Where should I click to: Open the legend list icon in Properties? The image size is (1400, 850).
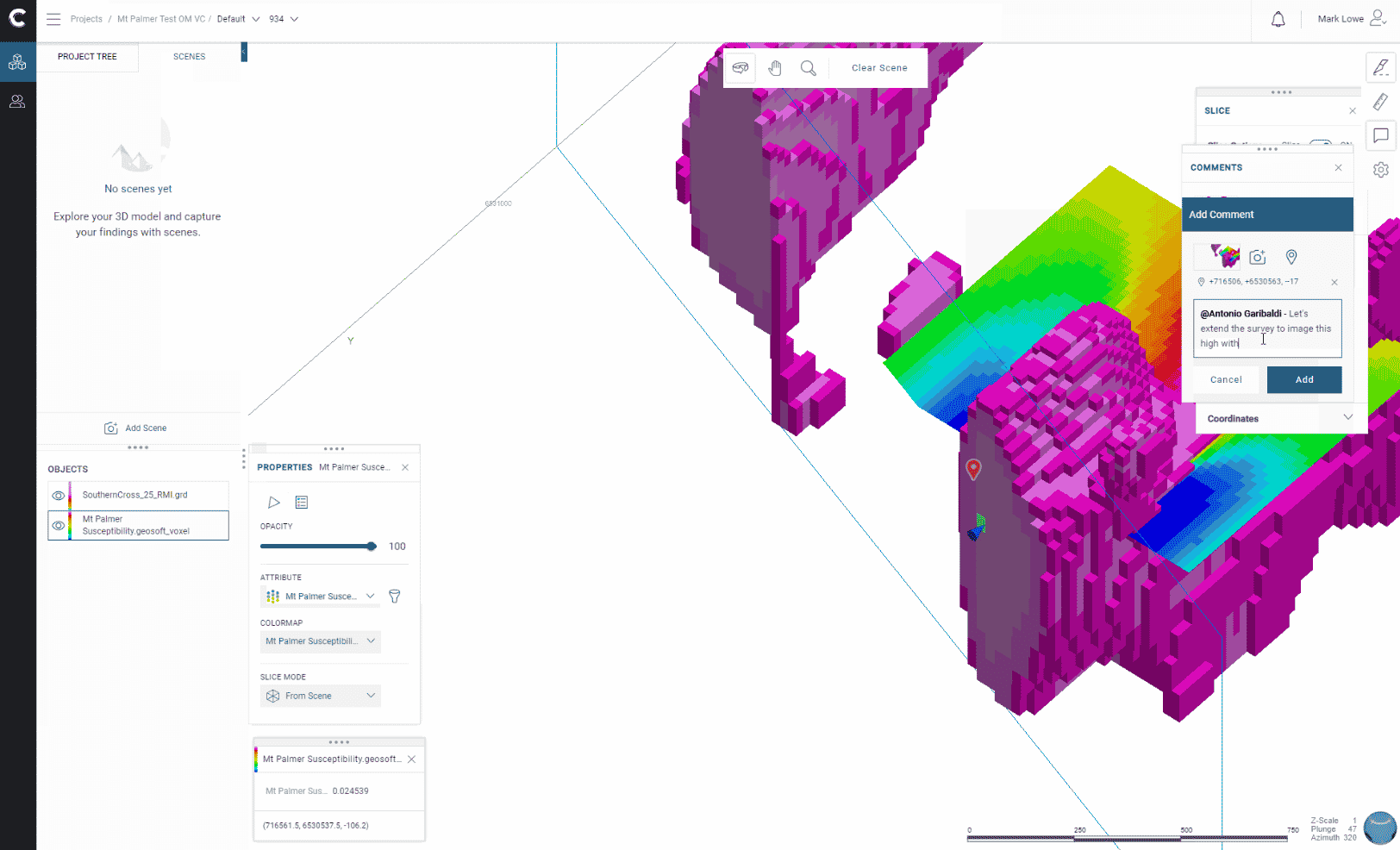pos(302,503)
